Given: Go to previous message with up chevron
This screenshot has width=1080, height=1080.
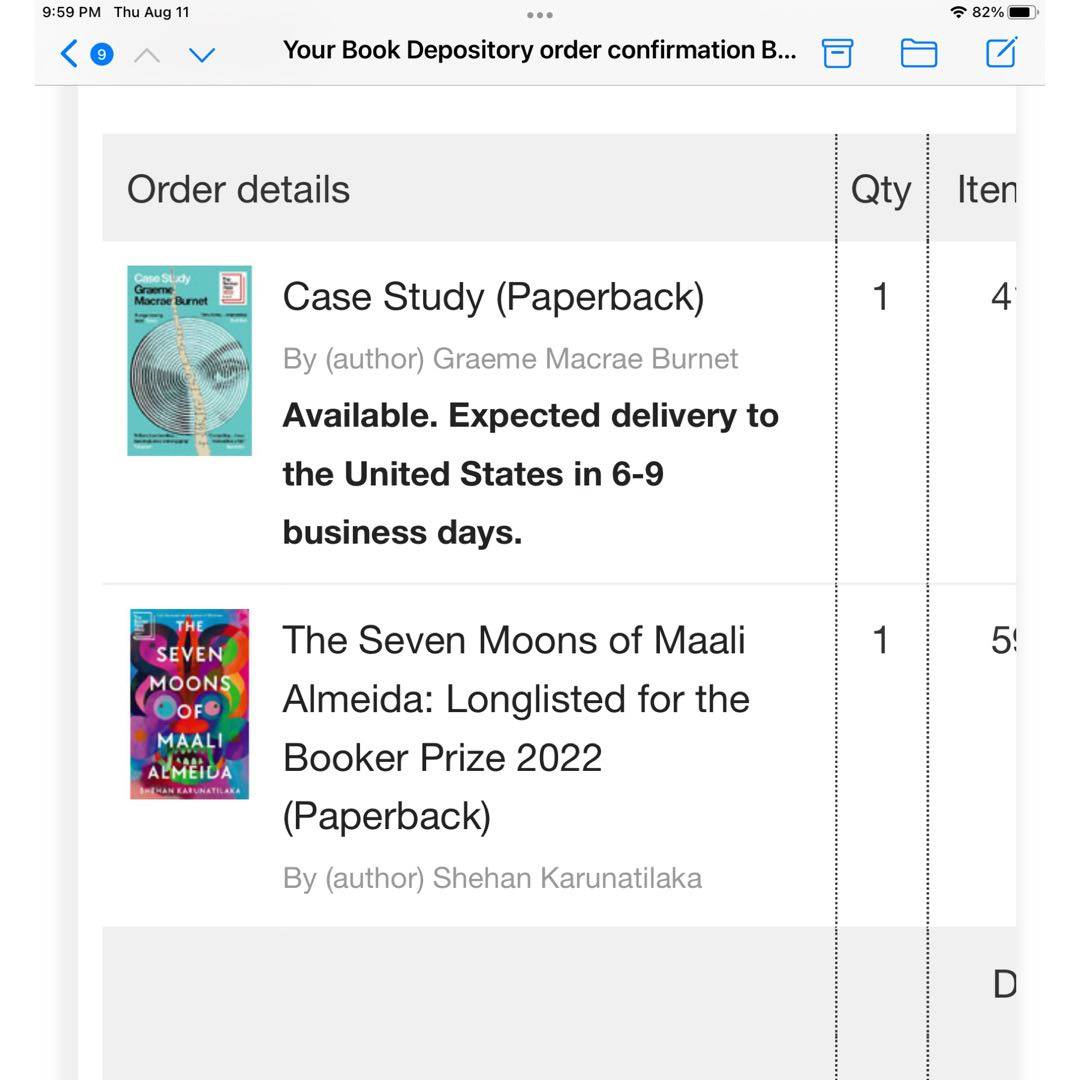Looking at the screenshot, I should [147, 54].
